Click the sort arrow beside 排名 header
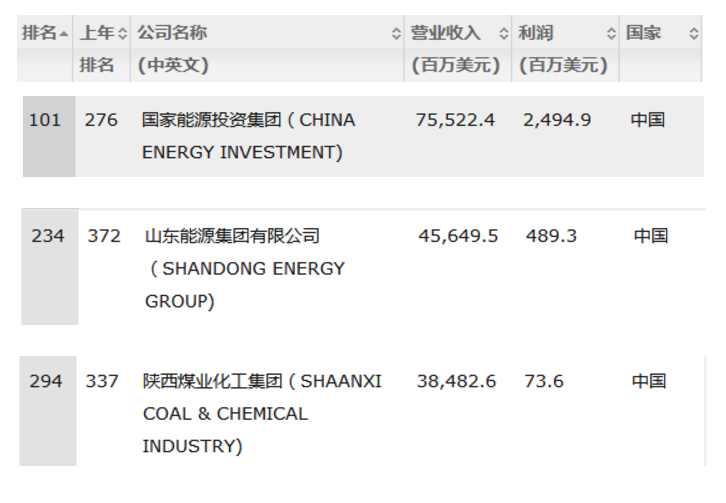 click(x=65, y=34)
